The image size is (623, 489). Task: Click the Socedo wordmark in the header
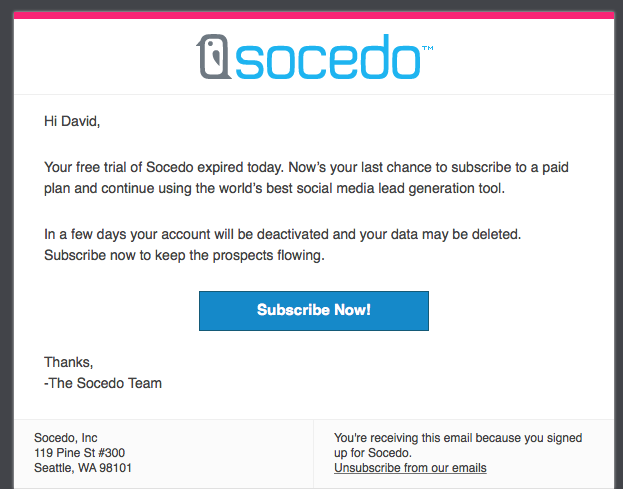tap(328, 58)
